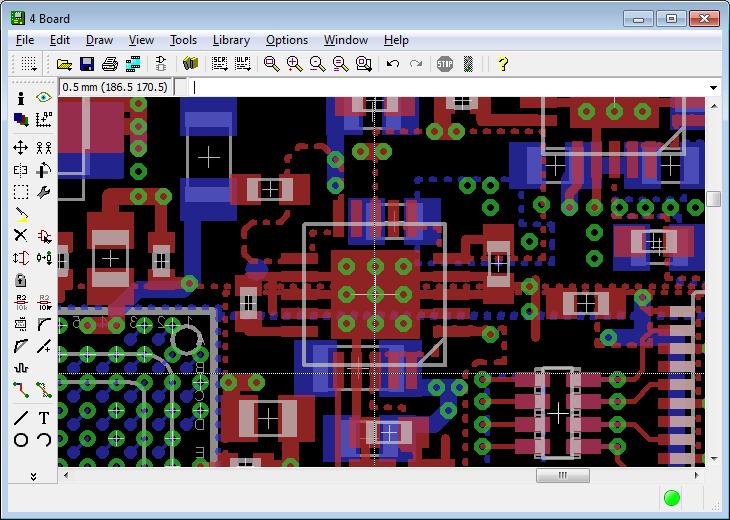Zoom out with the minus magnifier
730x520 pixels.
coord(317,63)
